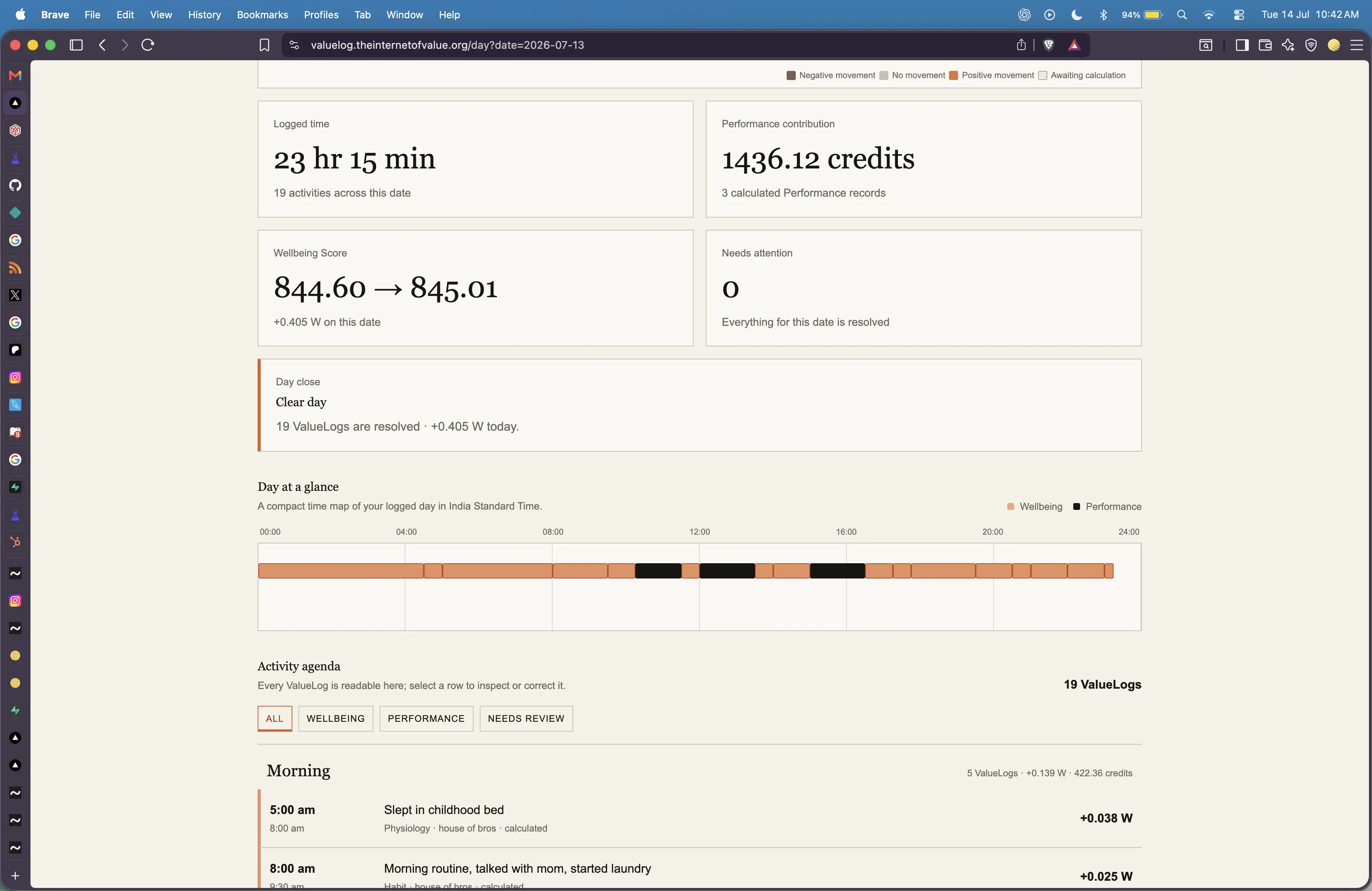Viewport: 1372px width, 891px height.
Task: Open Brave VPN icon
Action: pyautogui.click(x=1311, y=45)
